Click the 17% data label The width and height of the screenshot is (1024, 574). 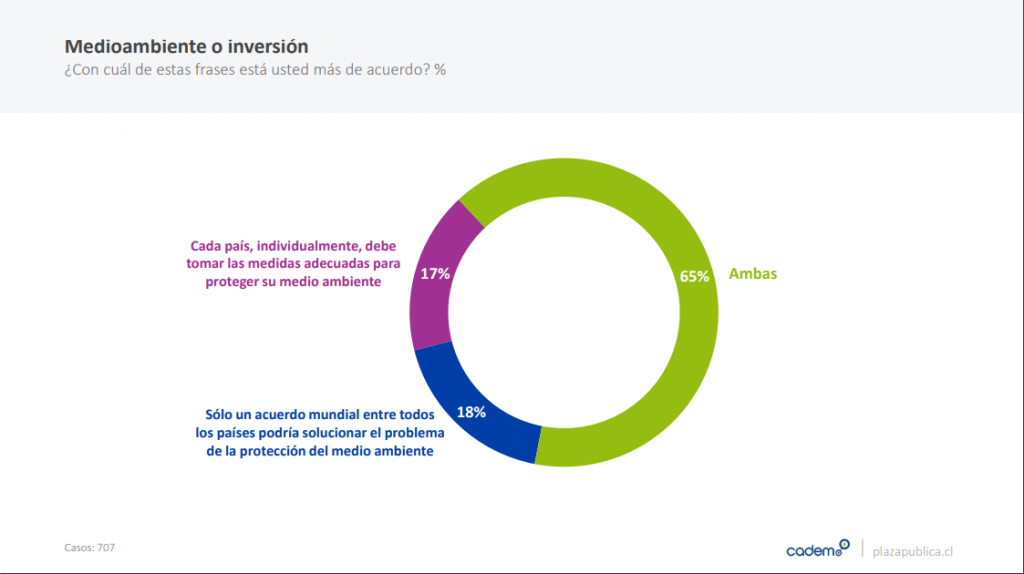pyautogui.click(x=435, y=273)
